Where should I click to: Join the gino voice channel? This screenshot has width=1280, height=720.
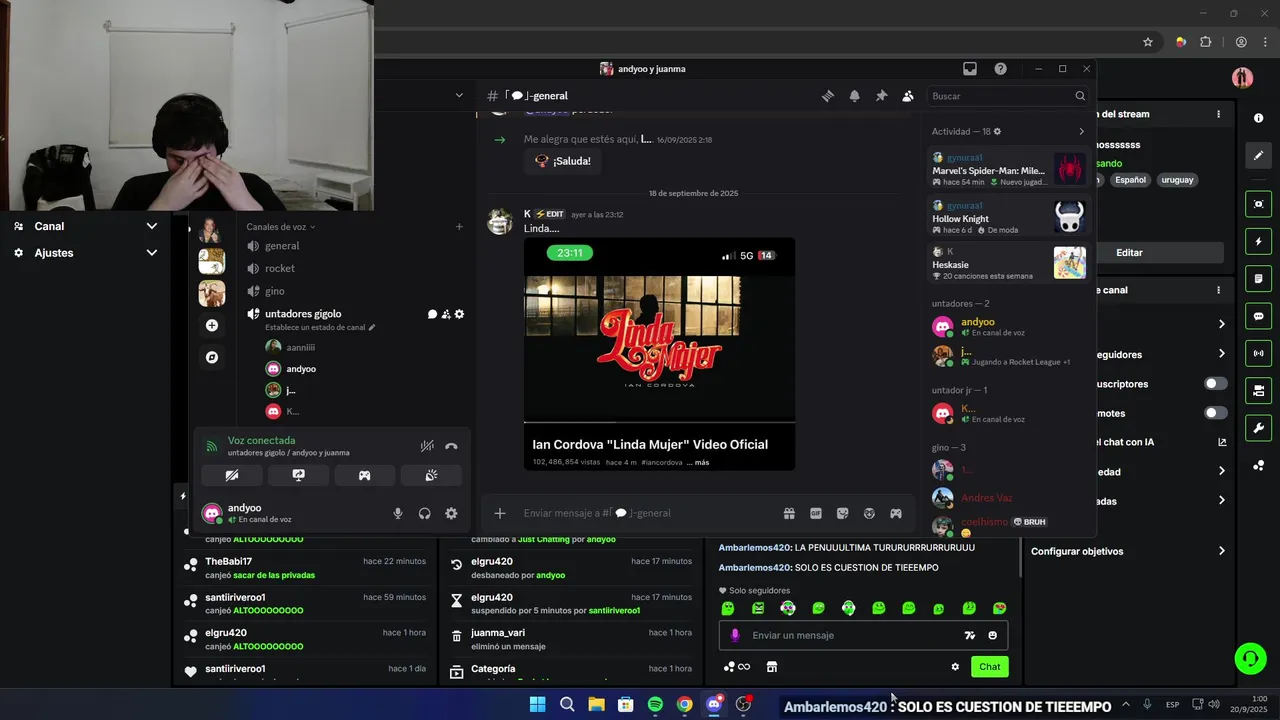tap(275, 291)
